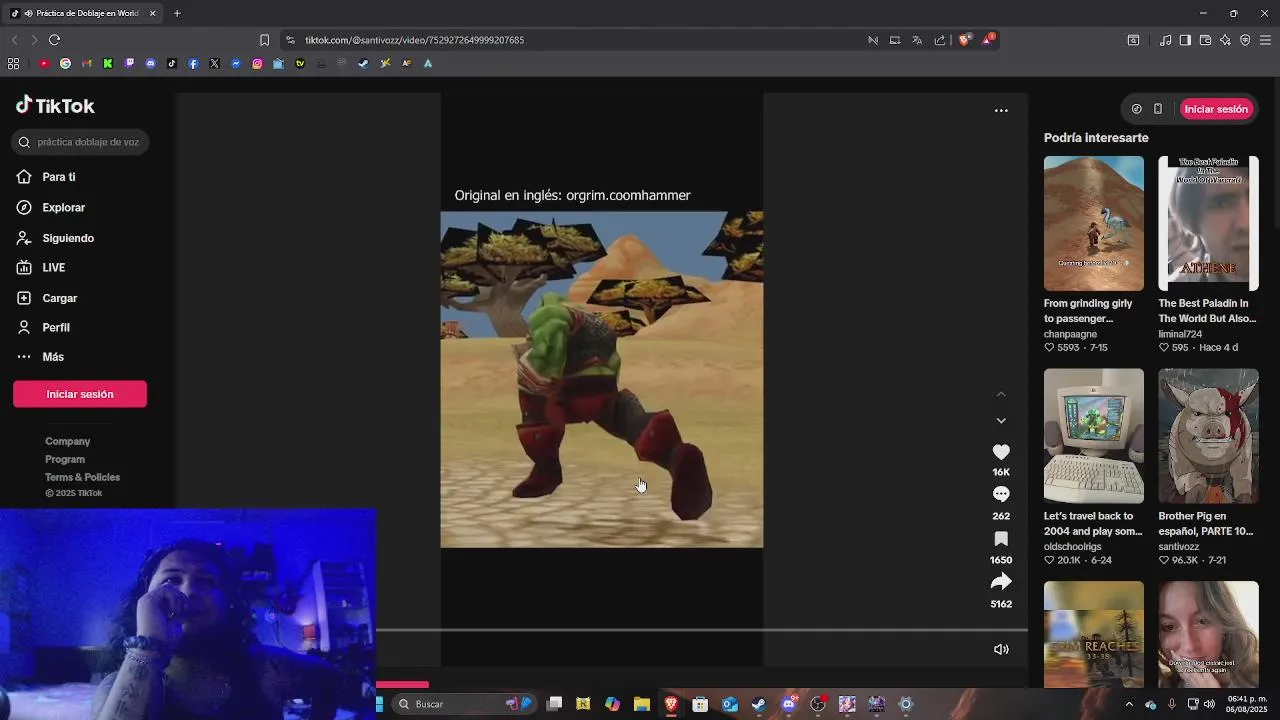This screenshot has height=720, width=1280.
Task: Open the Brave media playlist music icon
Action: (1165, 40)
